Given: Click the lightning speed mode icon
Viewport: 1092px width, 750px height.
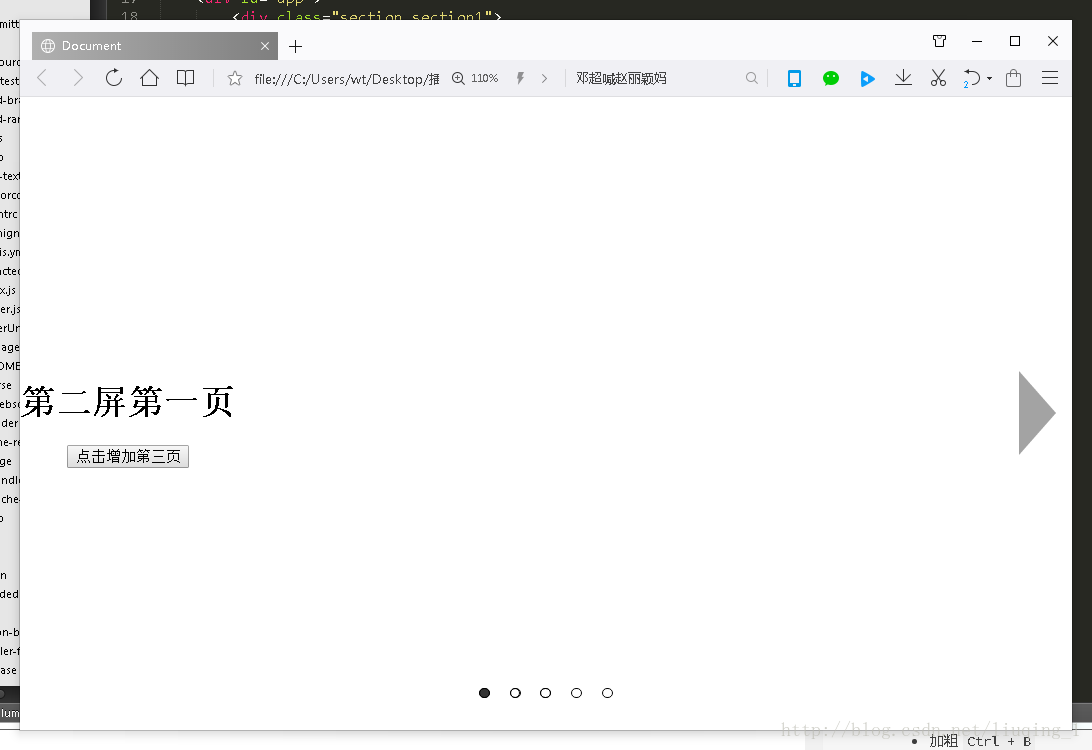Looking at the screenshot, I should 520,78.
